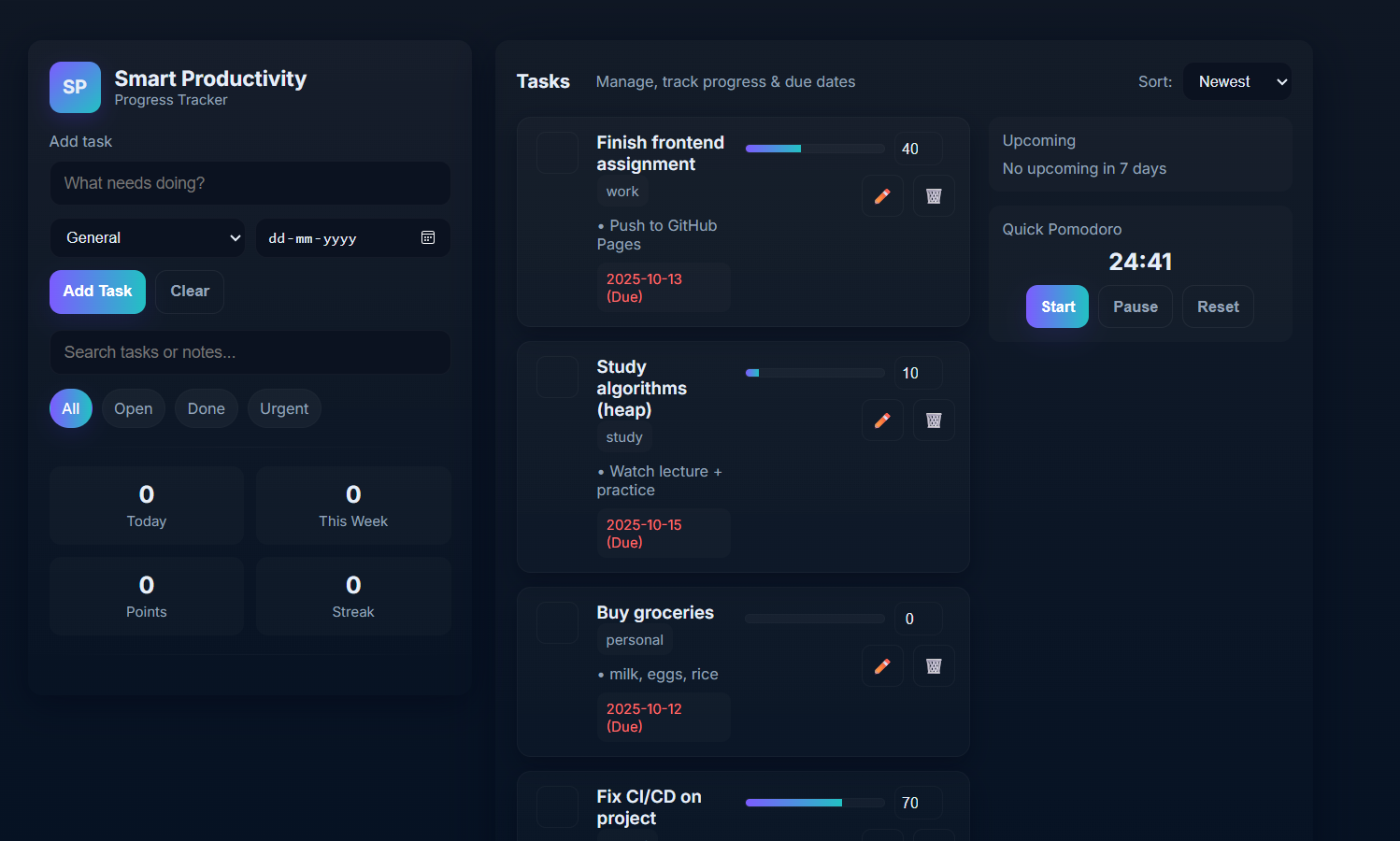The width and height of the screenshot is (1400, 841).
Task: Click progress value 0 for Buy groceries
Action: 918,619
